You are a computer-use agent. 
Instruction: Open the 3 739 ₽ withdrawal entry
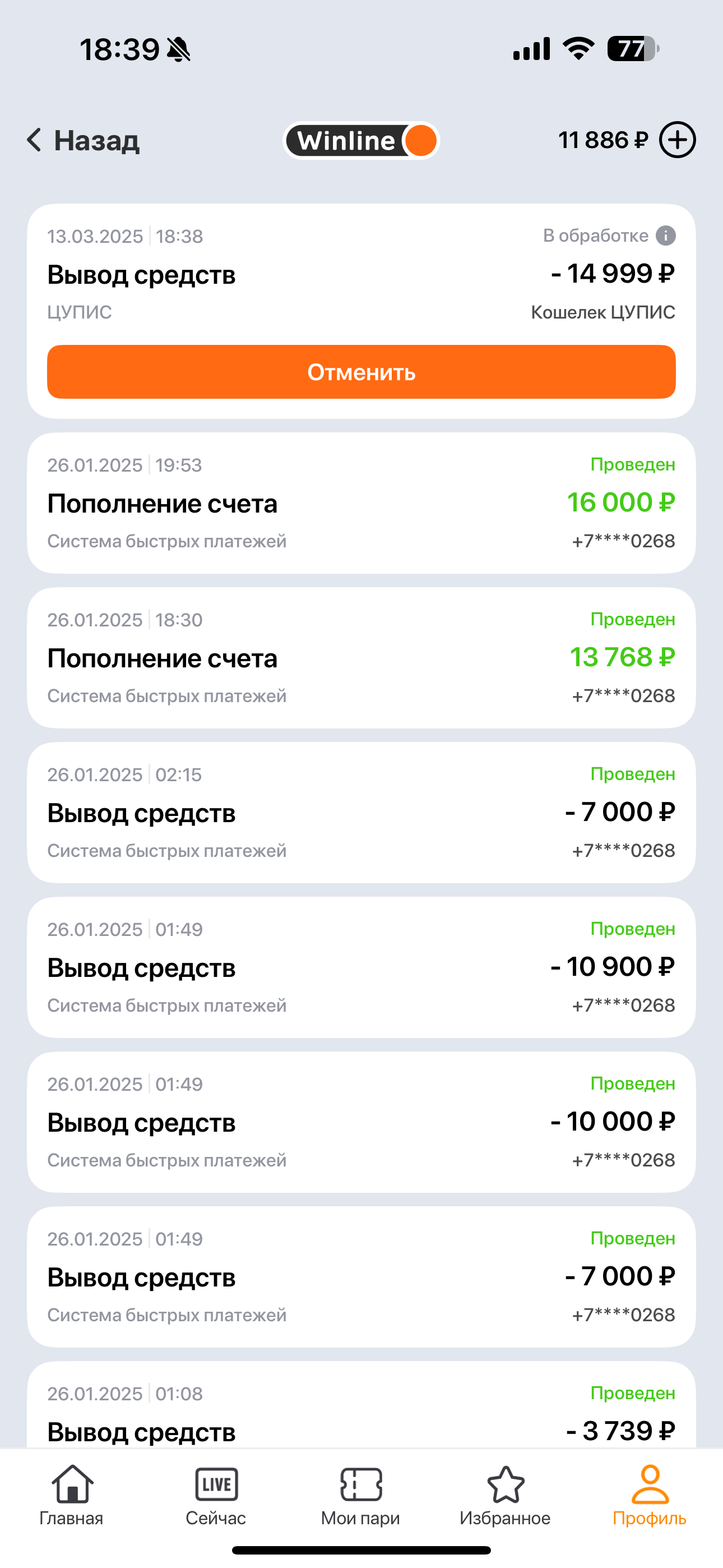pyautogui.click(x=361, y=1418)
